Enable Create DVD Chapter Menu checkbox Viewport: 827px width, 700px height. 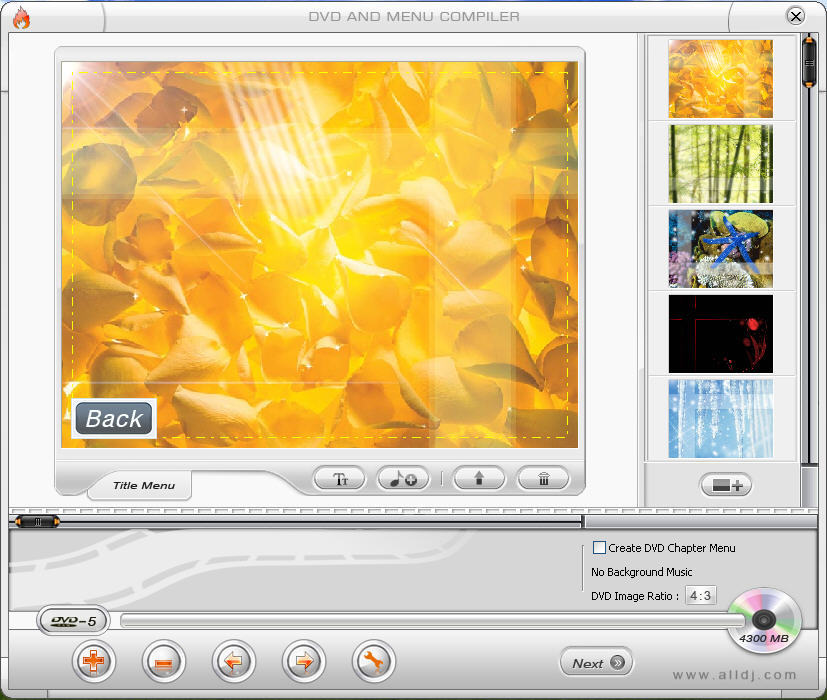coord(600,548)
